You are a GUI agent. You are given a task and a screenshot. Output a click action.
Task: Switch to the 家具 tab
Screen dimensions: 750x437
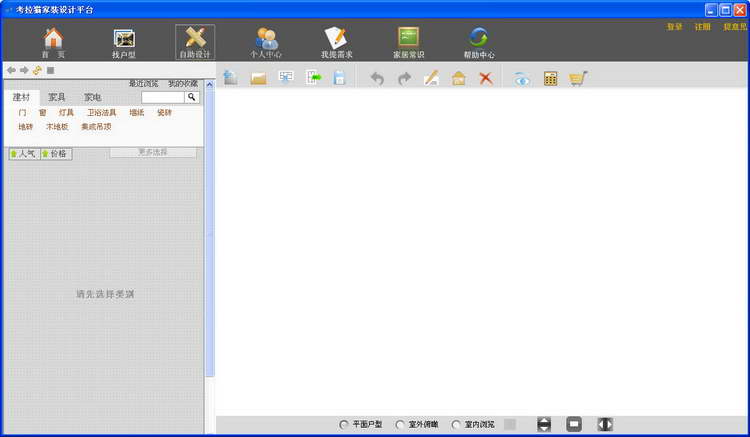[56, 97]
